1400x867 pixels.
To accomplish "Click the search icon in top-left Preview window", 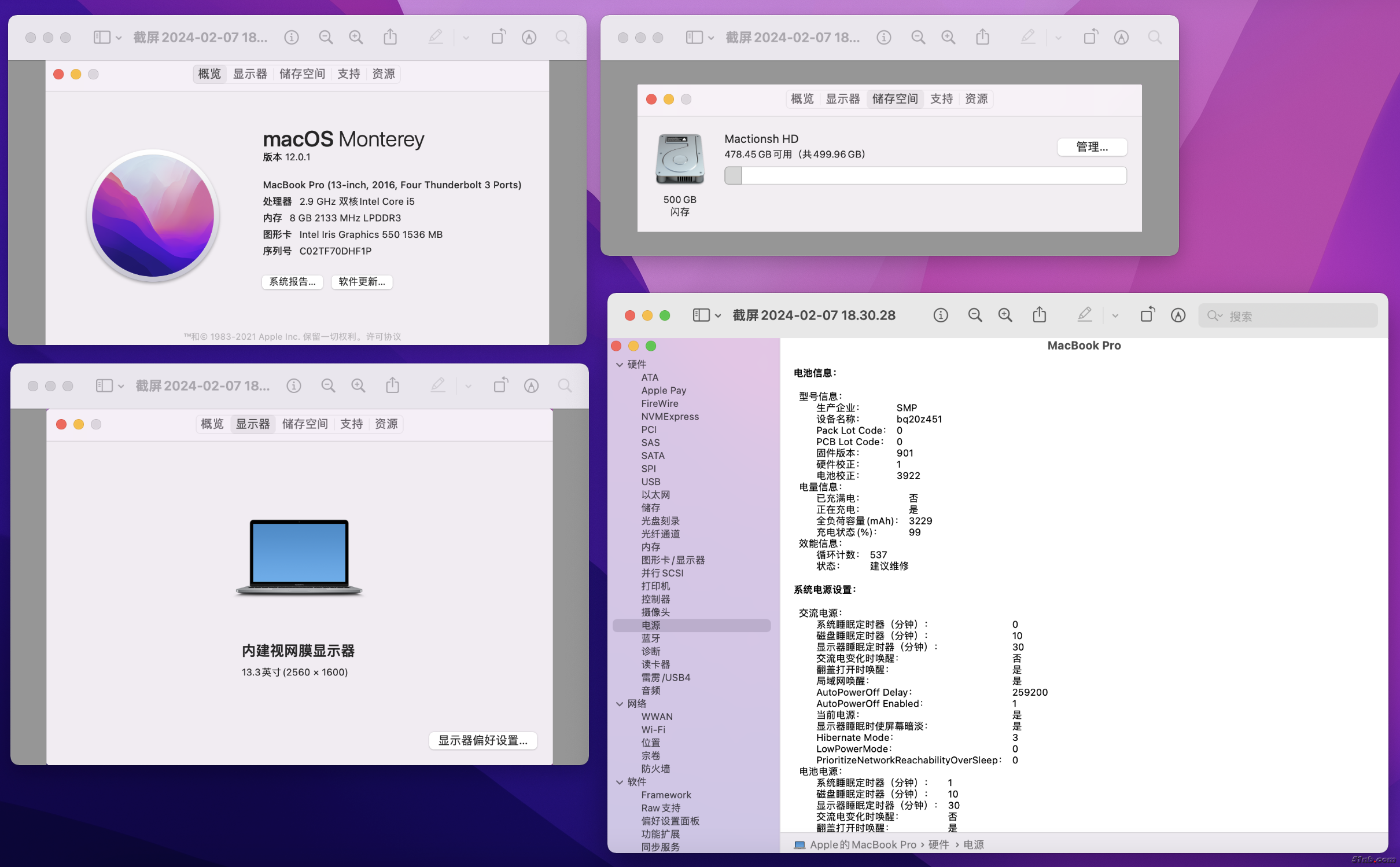I will coord(562,37).
